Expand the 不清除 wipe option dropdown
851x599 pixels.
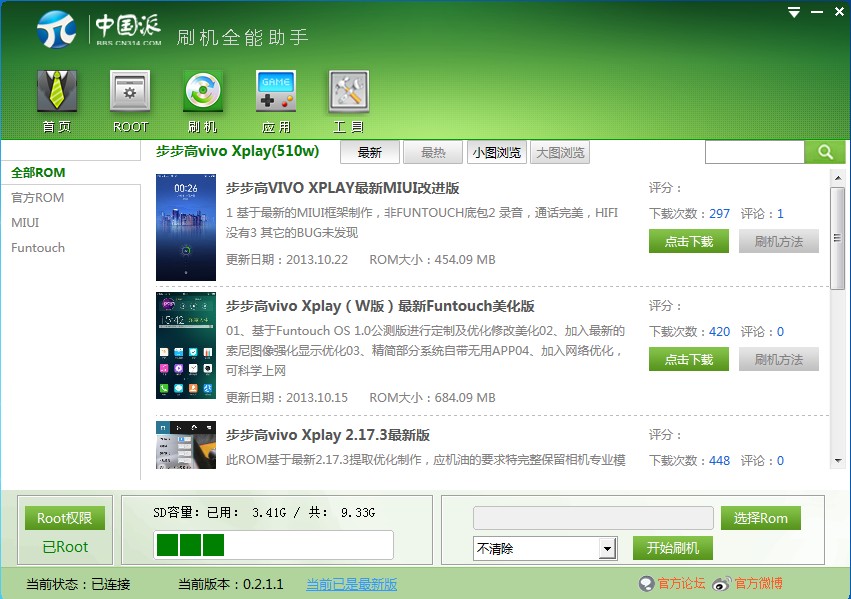click(x=608, y=549)
